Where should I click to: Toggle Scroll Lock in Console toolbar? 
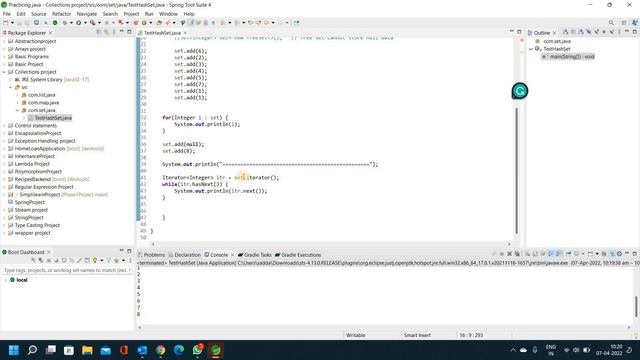pos(535,254)
